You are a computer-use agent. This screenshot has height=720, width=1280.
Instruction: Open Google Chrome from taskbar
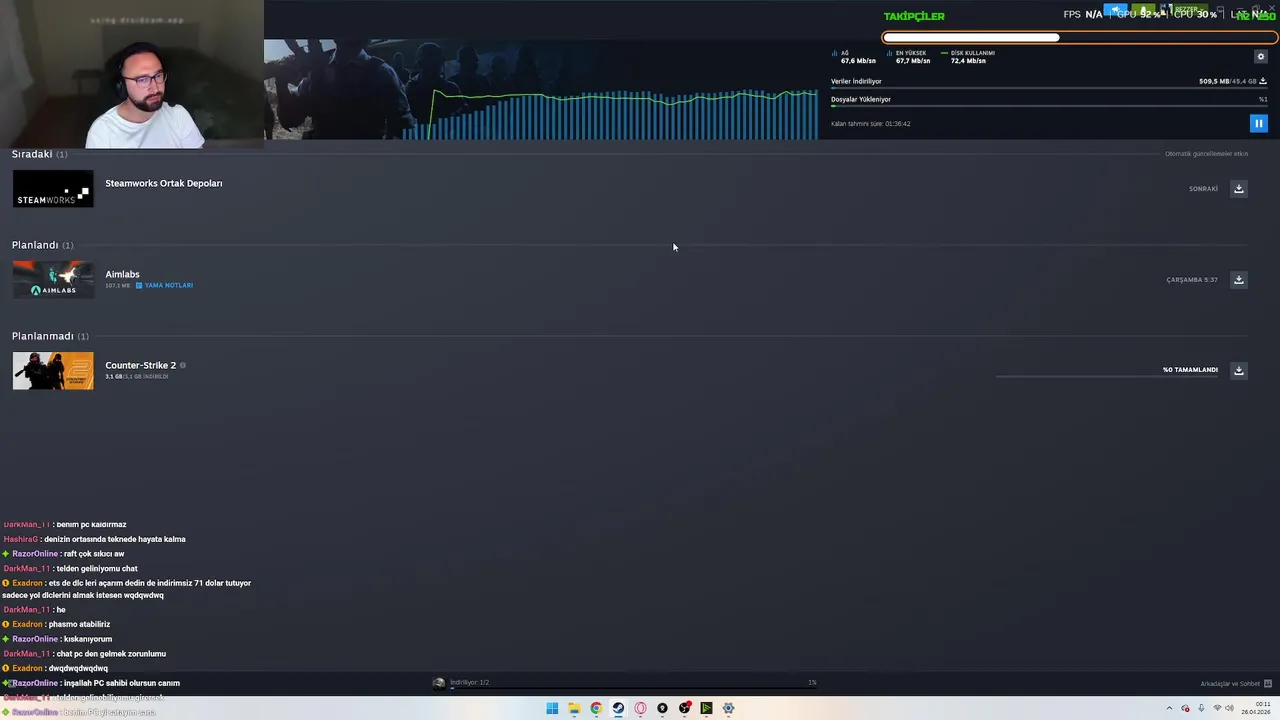tap(596, 708)
